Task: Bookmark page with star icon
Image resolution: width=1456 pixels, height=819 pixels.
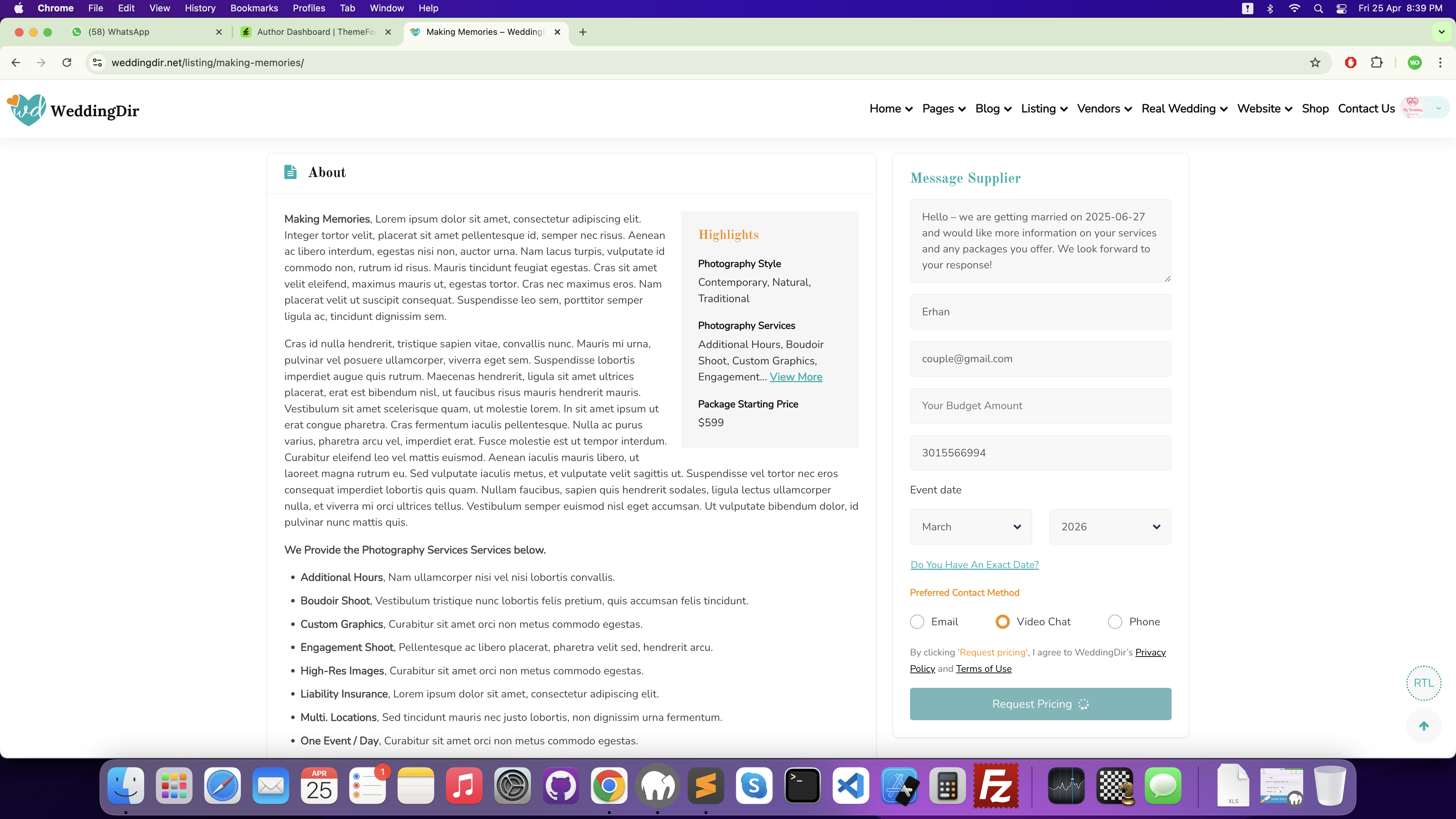Action: tap(1315, 63)
